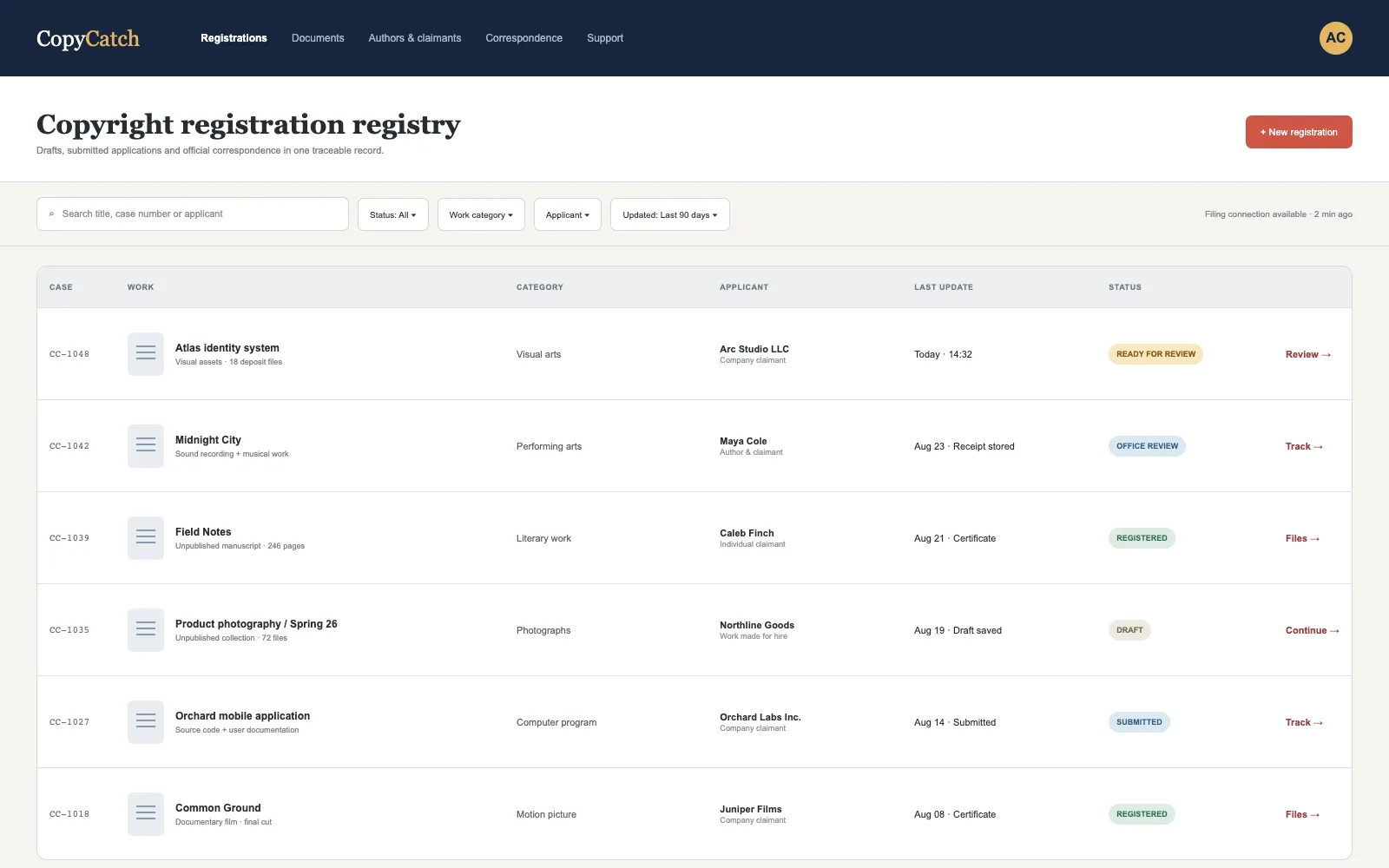The height and width of the screenshot is (868, 1389).
Task: Click applicant Northline Goods
Action: (x=757, y=625)
